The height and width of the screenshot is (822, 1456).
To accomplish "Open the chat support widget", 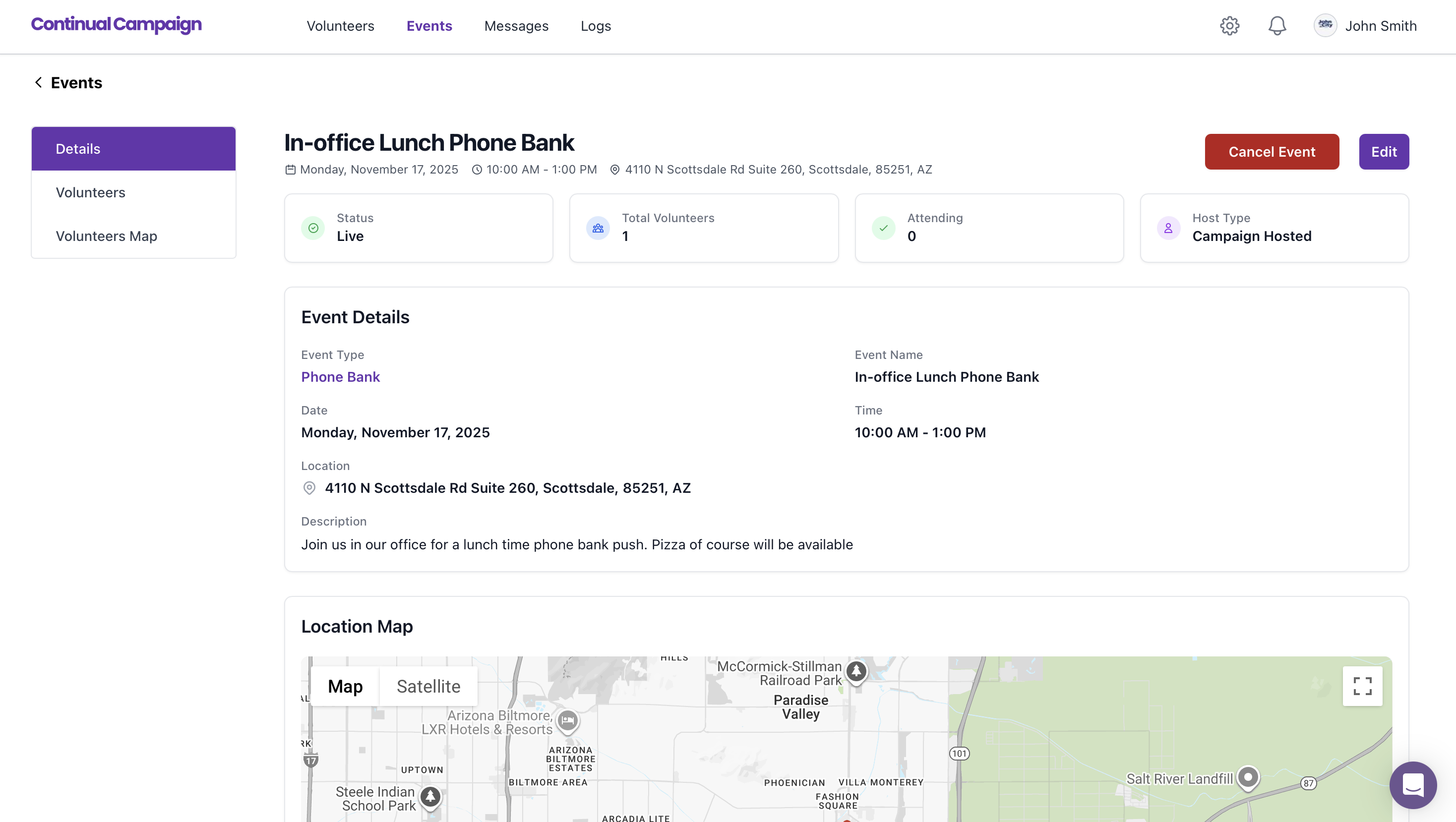I will 1412,785.
